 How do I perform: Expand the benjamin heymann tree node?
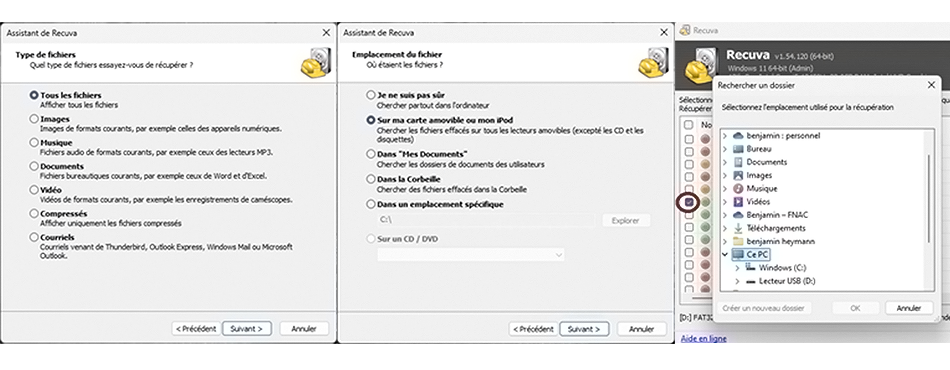(725, 241)
